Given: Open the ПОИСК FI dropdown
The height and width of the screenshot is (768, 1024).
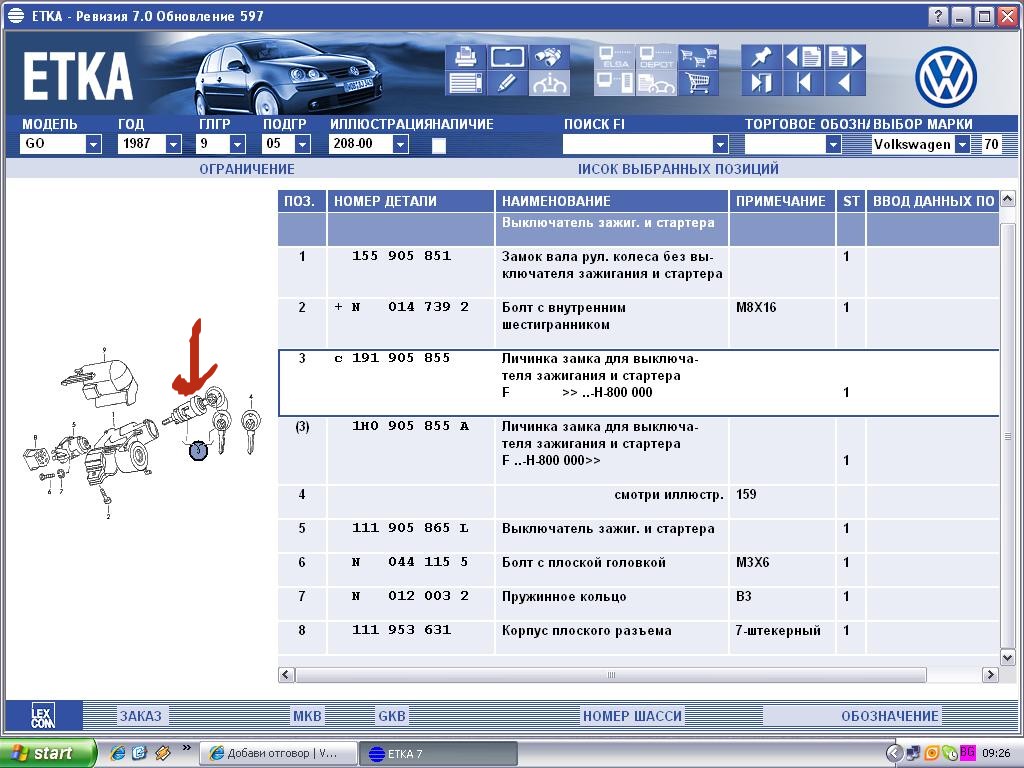Looking at the screenshot, I should (720, 144).
